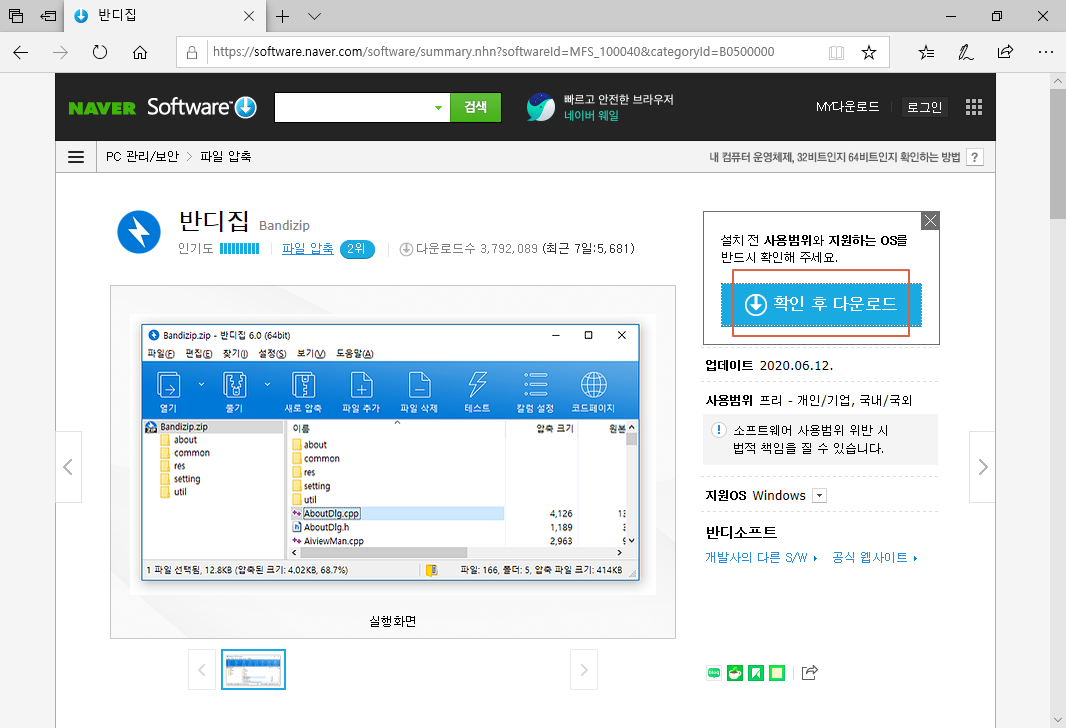The width and height of the screenshot is (1066, 728).
Task: Click the Bandizip lightning logo
Action: point(139,232)
